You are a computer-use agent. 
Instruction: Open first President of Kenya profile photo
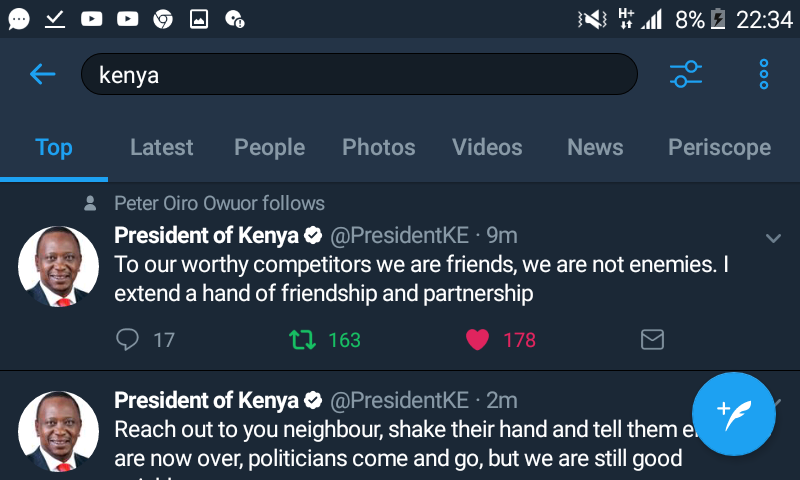click(x=58, y=266)
